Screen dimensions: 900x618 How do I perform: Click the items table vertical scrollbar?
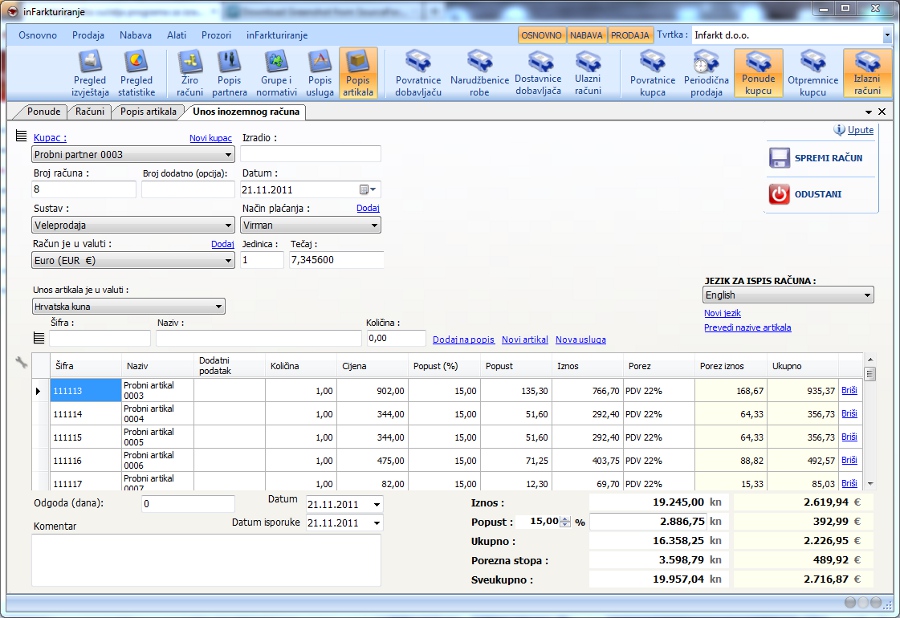click(x=870, y=421)
